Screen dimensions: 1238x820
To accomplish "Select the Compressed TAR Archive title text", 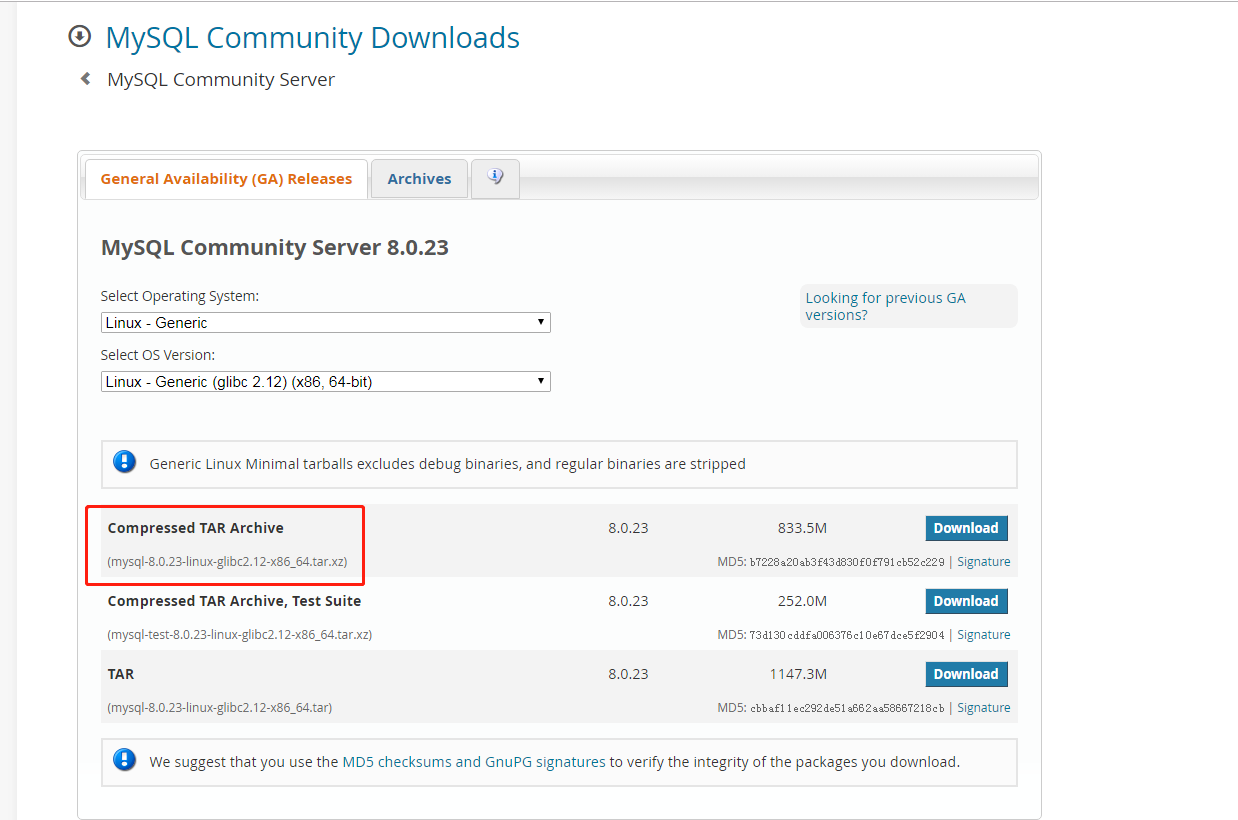I will click(x=196, y=528).
